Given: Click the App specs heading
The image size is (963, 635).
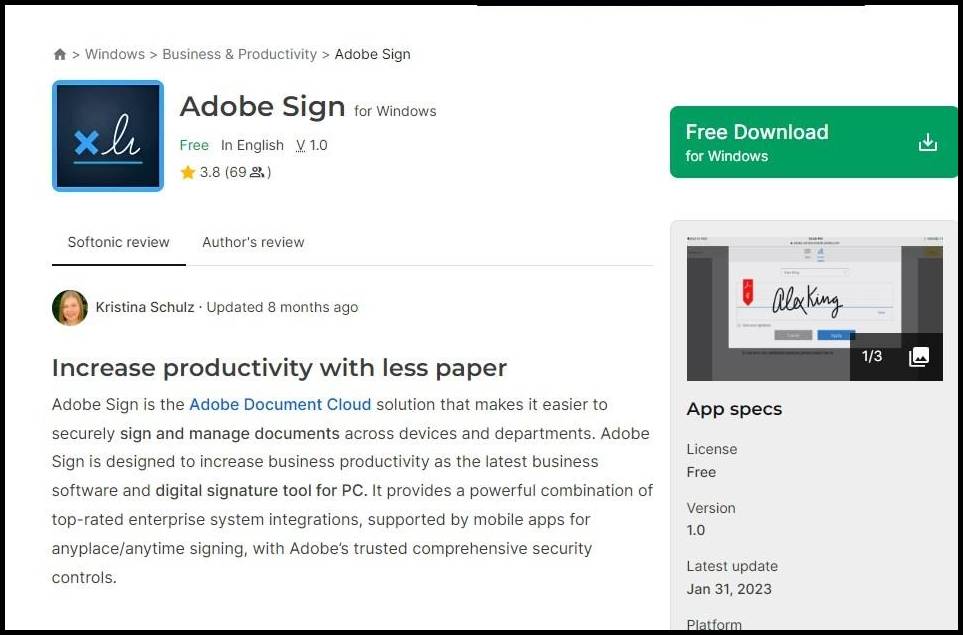Looking at the screenshot, I should 735,409.
